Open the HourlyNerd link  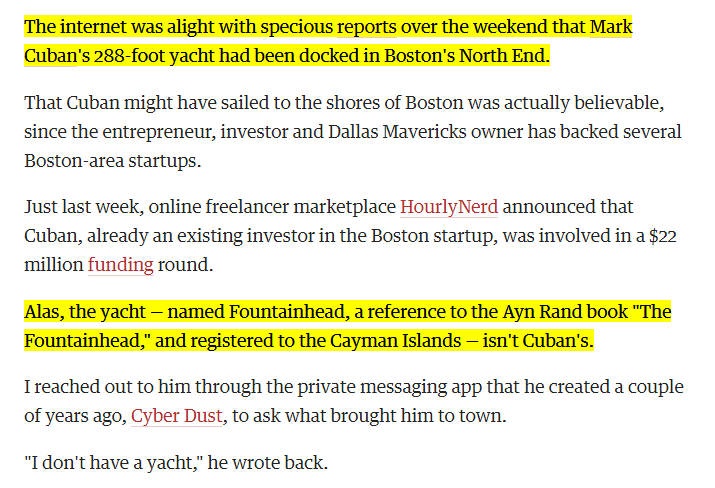(448, 208)
